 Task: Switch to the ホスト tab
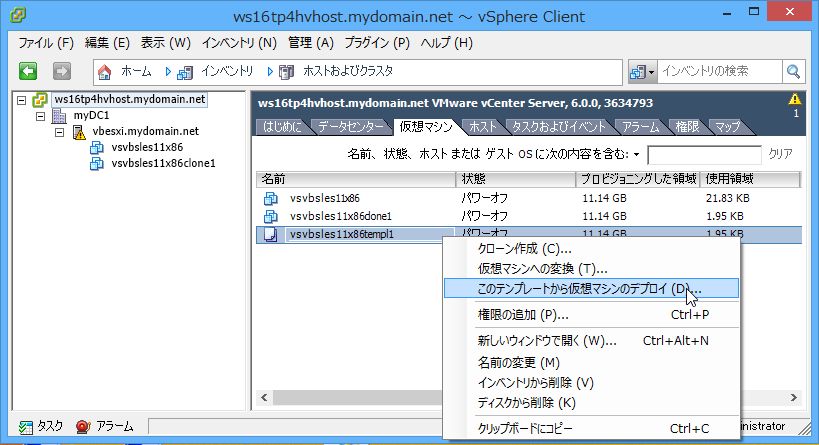(483, 127)
